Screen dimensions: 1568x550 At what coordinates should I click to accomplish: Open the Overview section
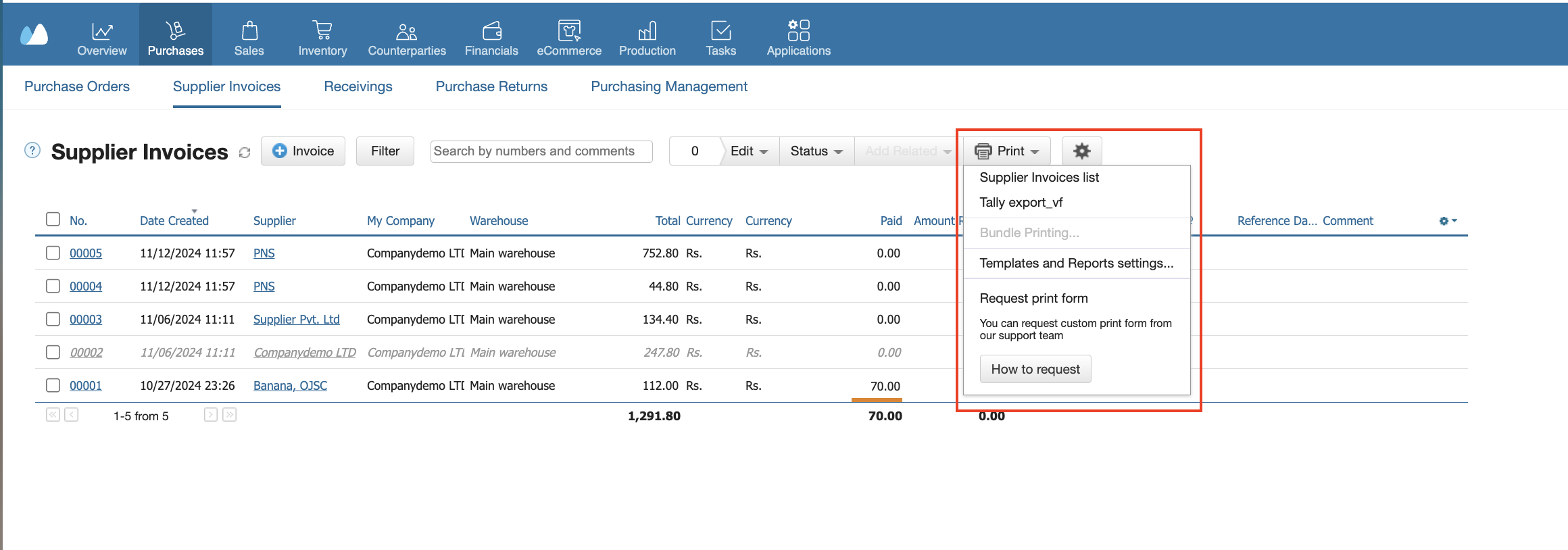[102, 39]
